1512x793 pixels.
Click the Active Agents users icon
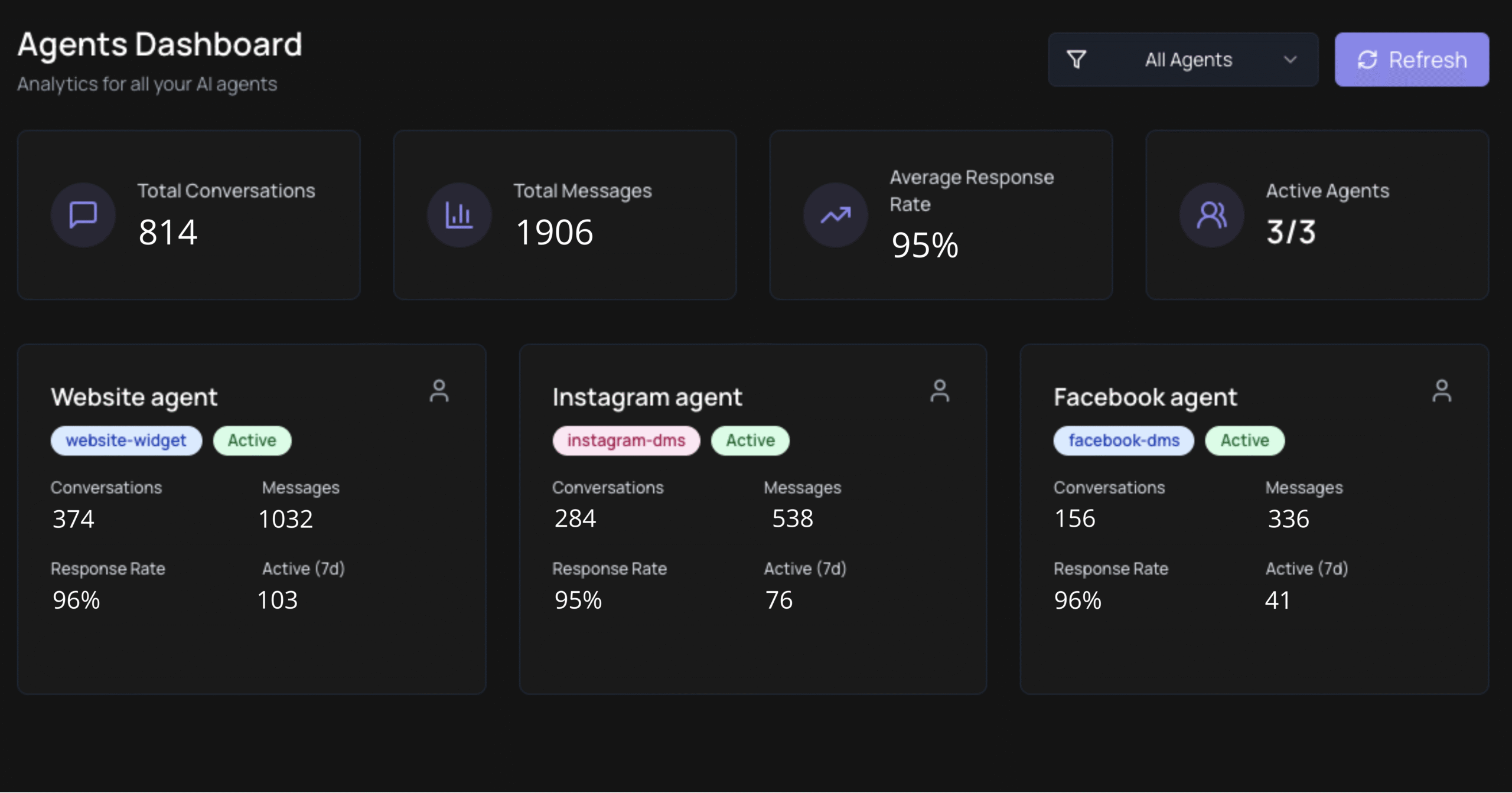(1211, 215)
